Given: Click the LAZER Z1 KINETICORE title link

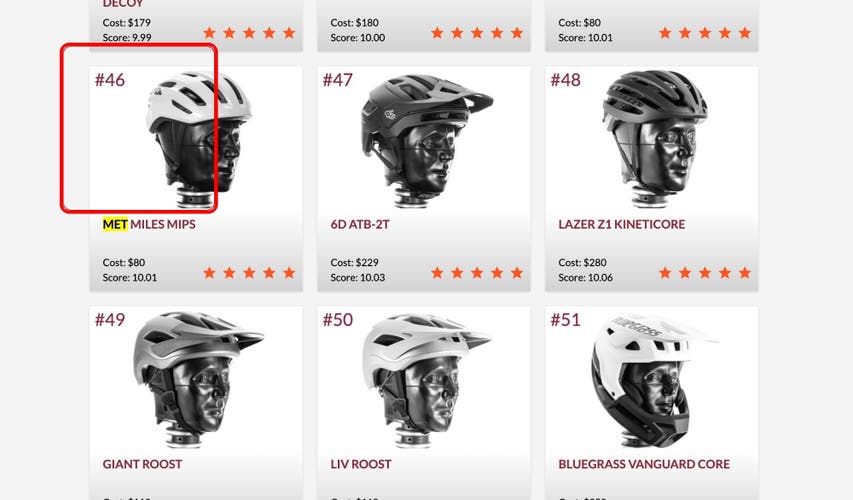Looking at the screenshot, I should 622,224.
